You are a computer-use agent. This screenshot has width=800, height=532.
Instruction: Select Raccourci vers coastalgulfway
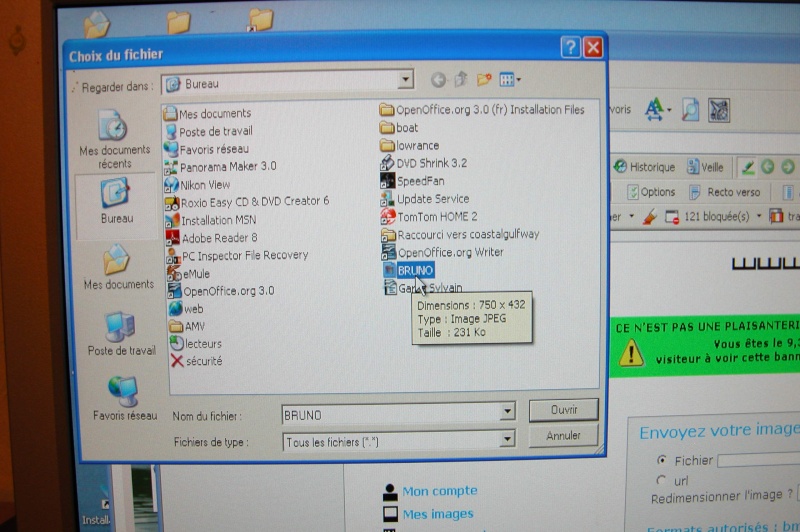[x=461, y=235]
